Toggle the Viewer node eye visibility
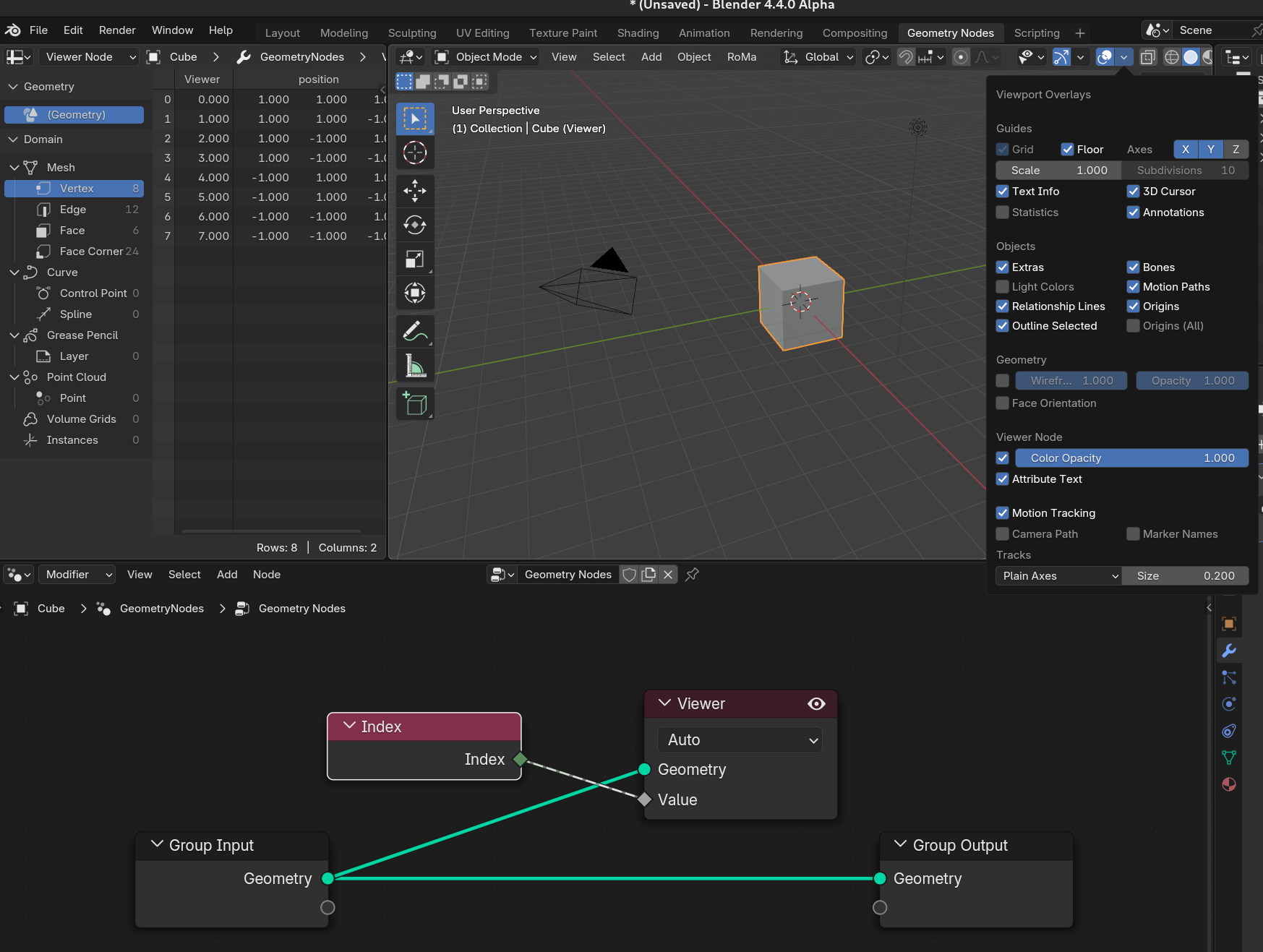This screenshot has width=1263, height=952. coord(816,704)
